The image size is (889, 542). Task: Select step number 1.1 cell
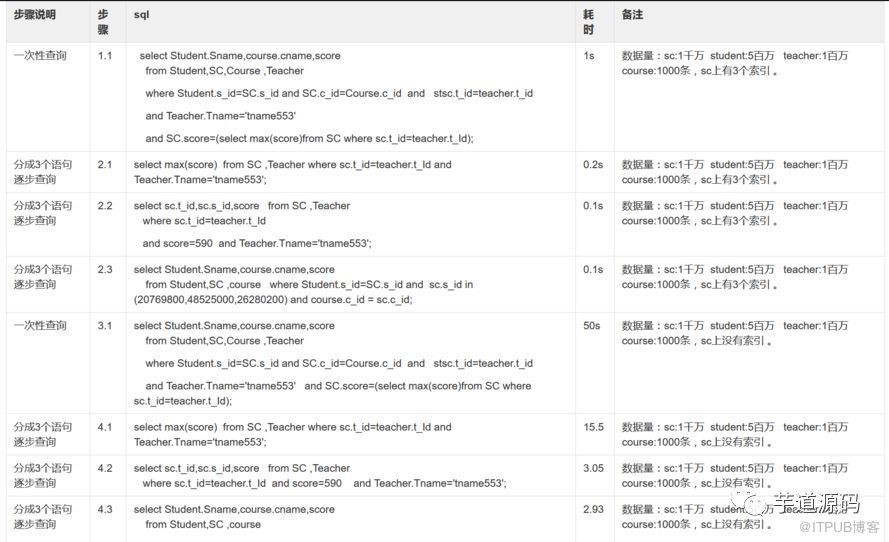pyautogui.click(x=105, y=56)
